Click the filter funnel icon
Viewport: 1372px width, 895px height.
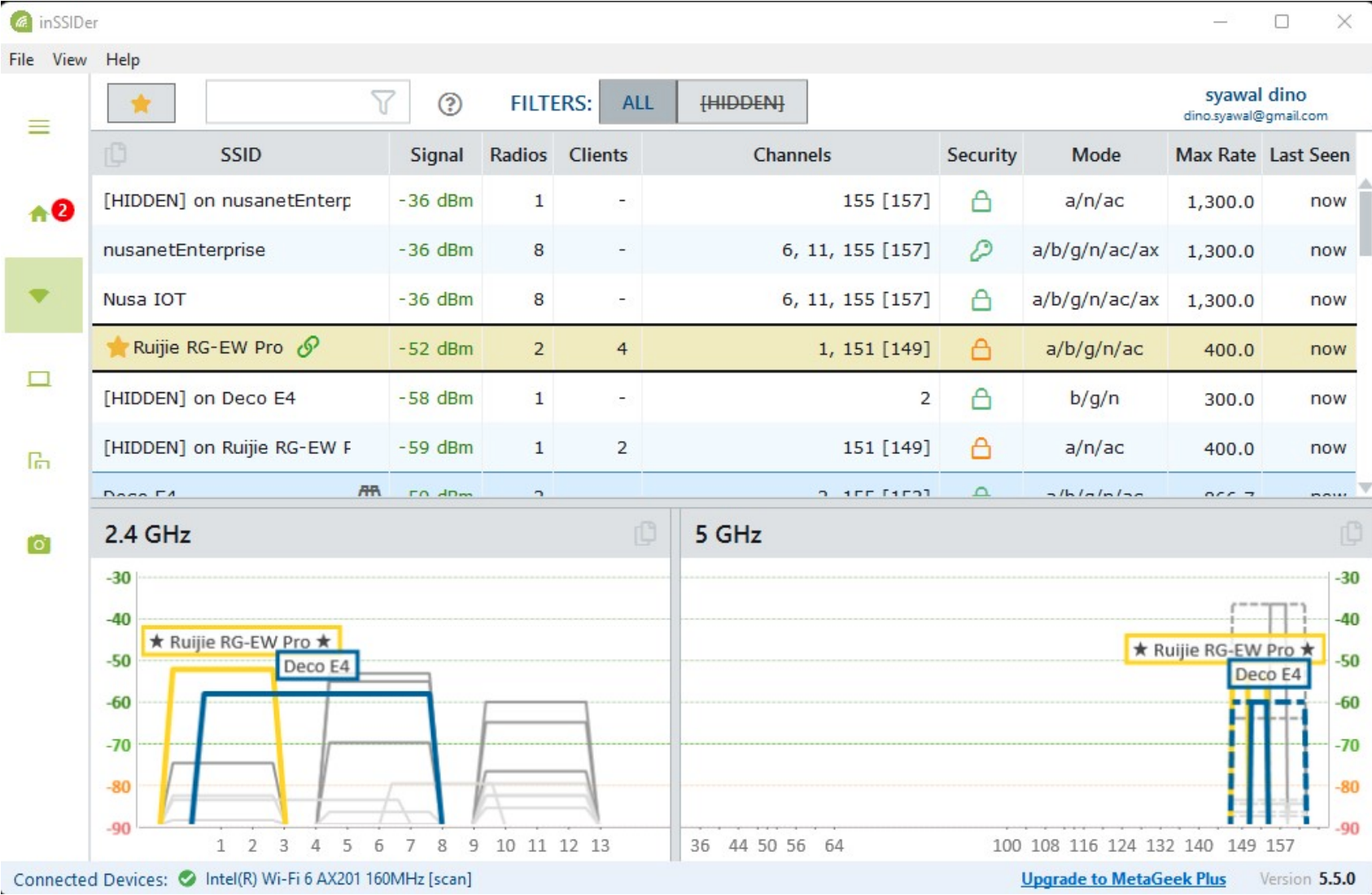(x=382, y=103)
